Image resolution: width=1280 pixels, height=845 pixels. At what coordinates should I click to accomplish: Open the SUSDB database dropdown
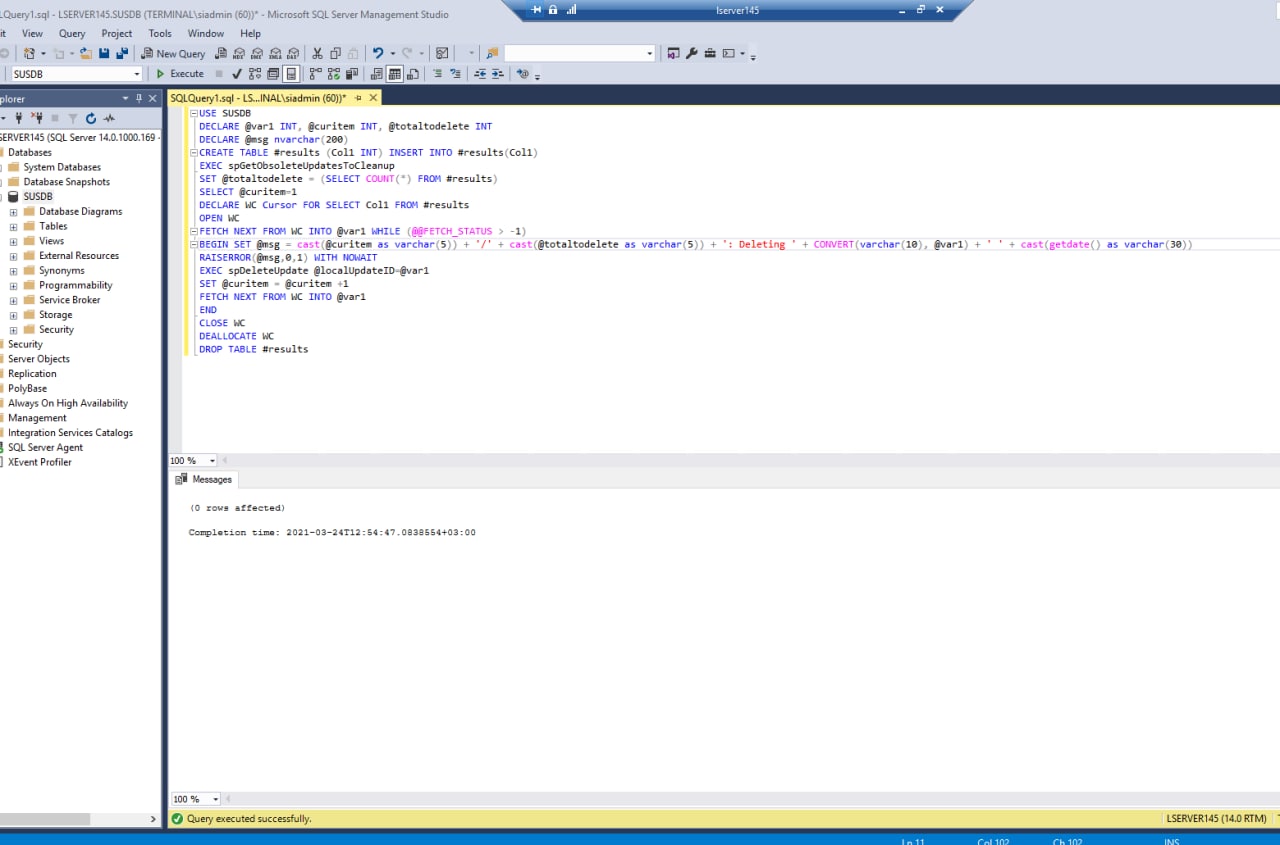[137, 74]
